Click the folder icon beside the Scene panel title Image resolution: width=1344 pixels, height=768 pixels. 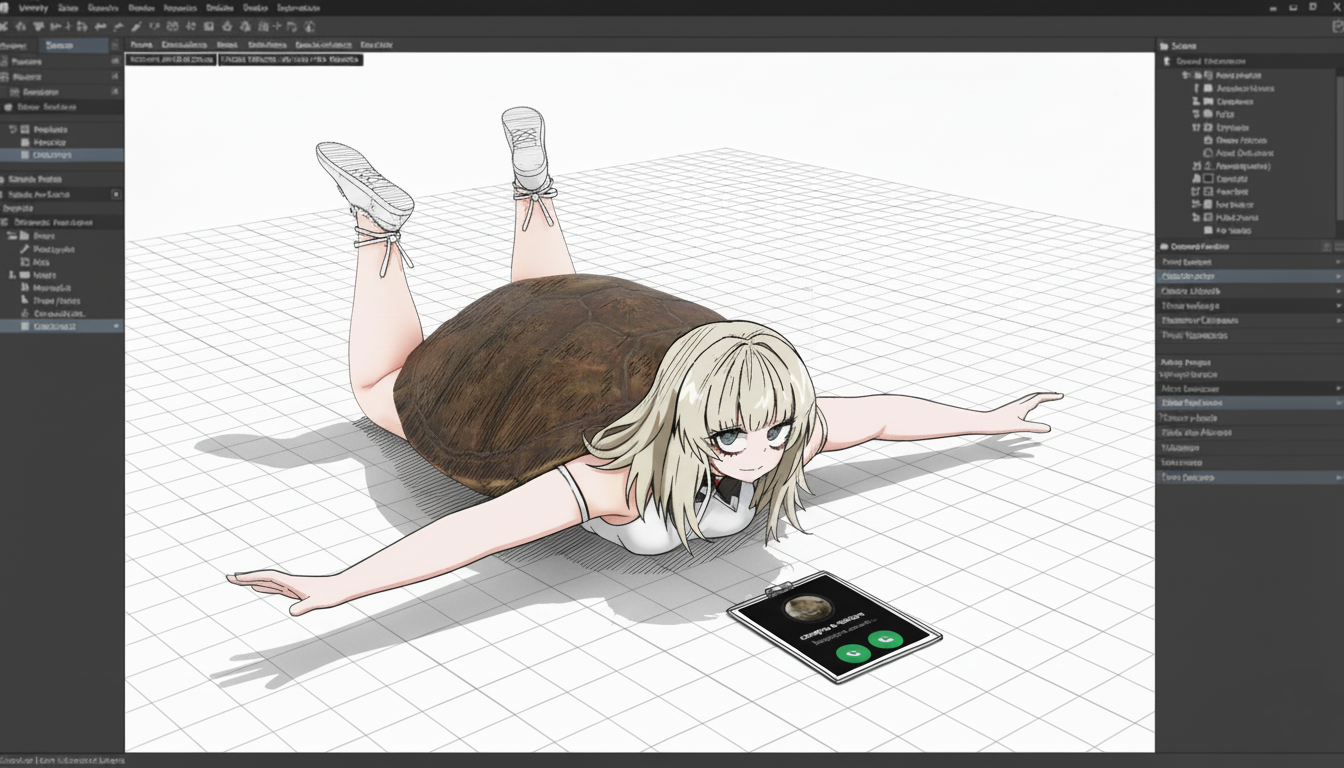tap(1164, 46)
